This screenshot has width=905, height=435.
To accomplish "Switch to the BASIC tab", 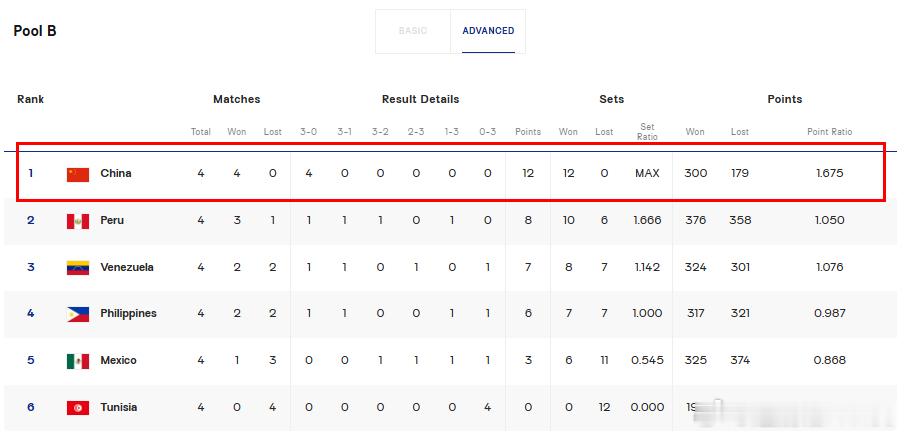I will [413, 31].
